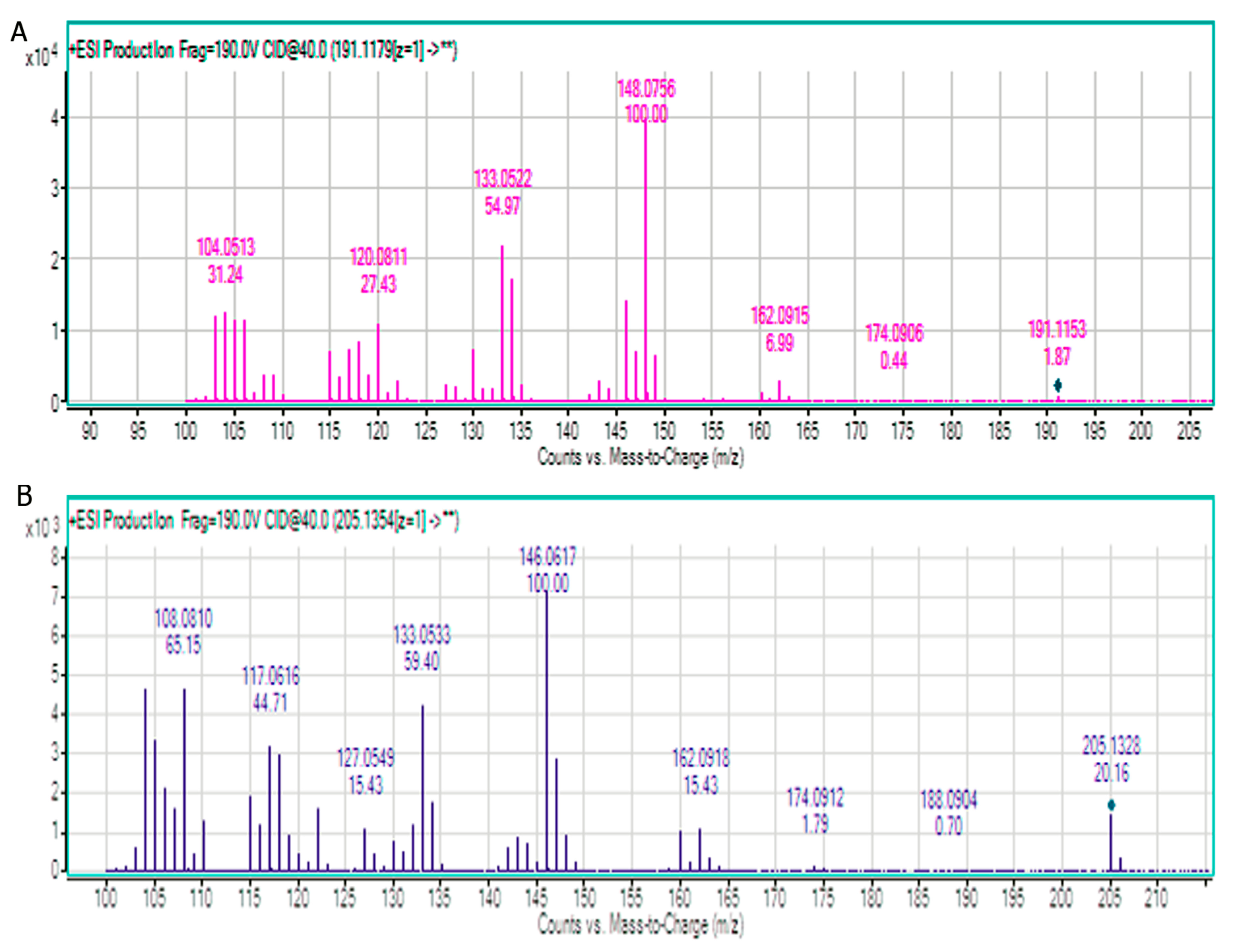Select the 148.0756 base peak label in panel A
Screen dimensions: 1233x952
click(x=646, y=89)
